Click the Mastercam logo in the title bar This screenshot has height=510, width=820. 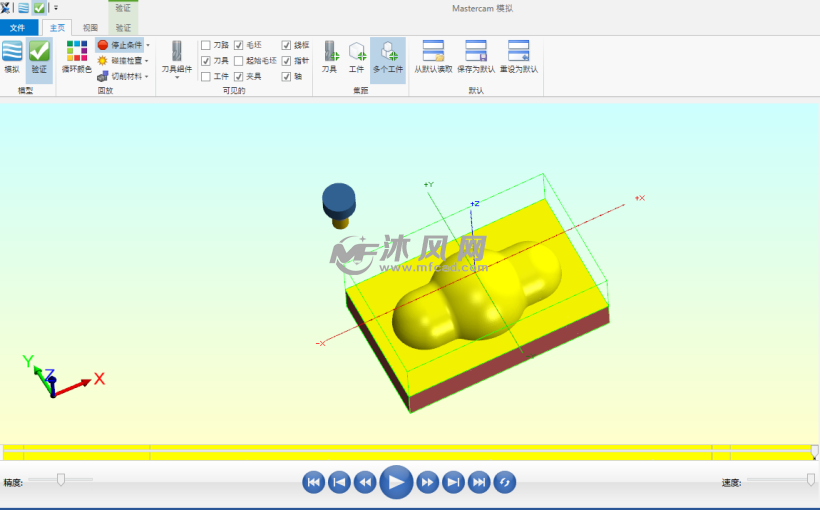[x=5, y=8]
